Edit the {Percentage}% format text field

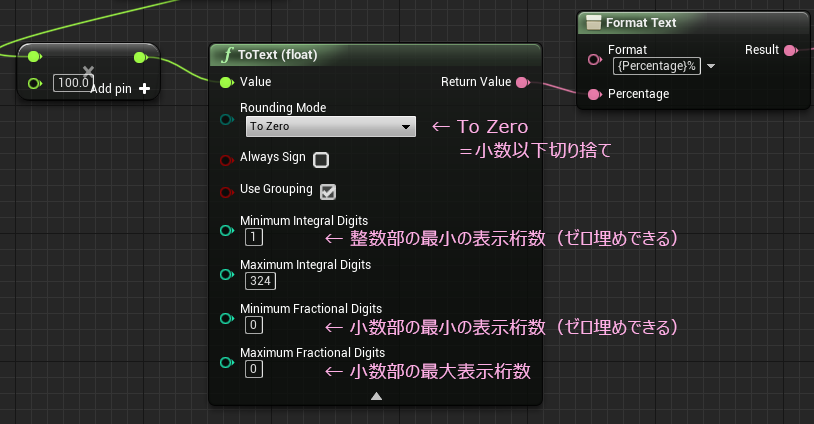[x=657, y=66]
